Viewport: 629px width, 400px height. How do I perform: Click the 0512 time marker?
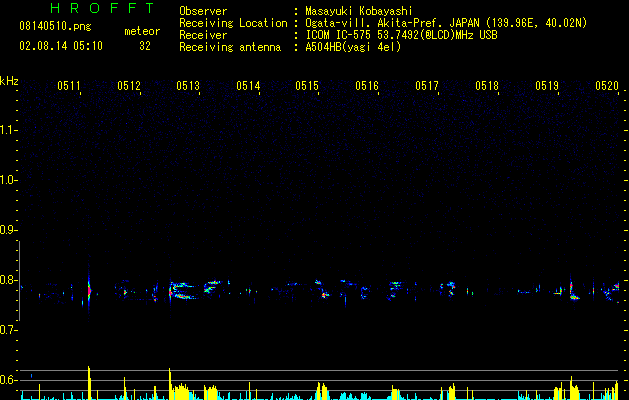point(129,85)
